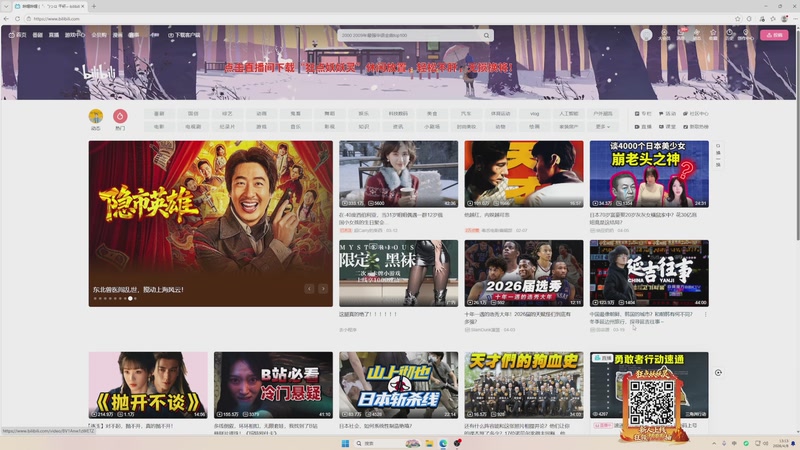
Task: Open the 创作中心 lightbulb icon in header
Action: [745, 35]
